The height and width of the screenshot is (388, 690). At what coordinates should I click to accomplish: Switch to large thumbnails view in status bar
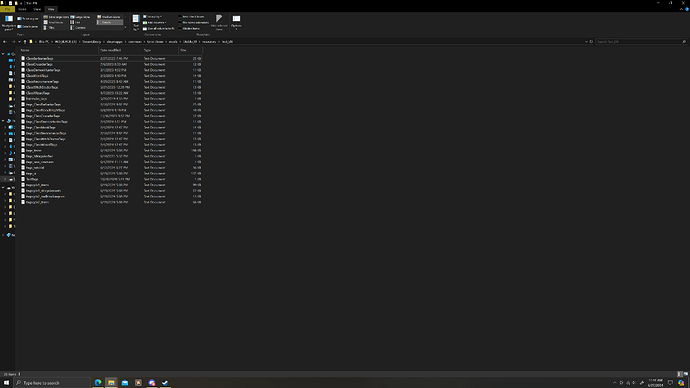686,374
